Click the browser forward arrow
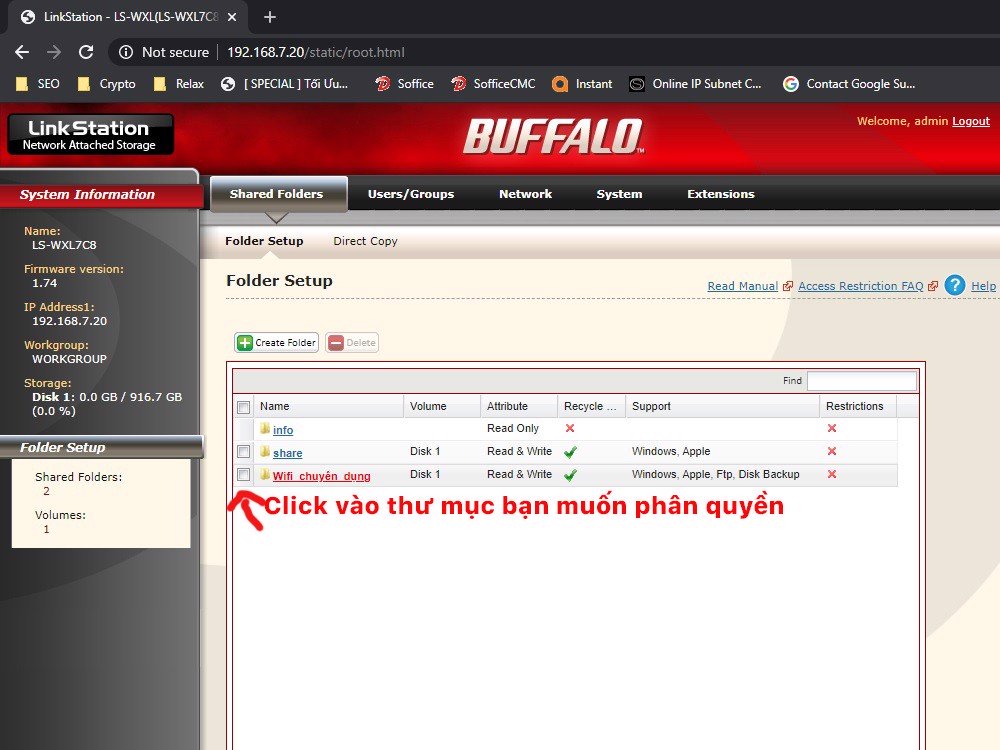This screenshot has width=1000, height=750. tap(54, 52)
